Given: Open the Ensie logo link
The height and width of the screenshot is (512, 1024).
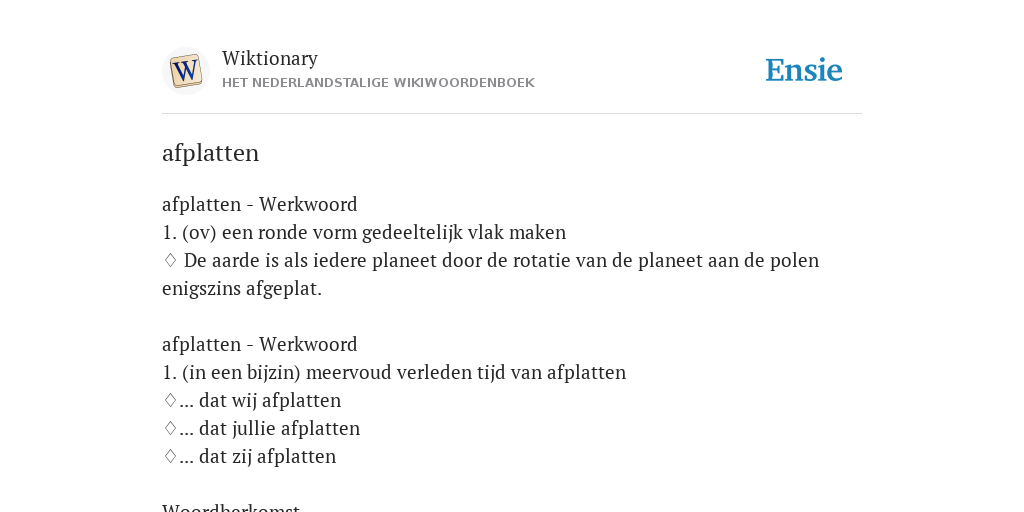Looking at the screenshot, I should 804,71.
